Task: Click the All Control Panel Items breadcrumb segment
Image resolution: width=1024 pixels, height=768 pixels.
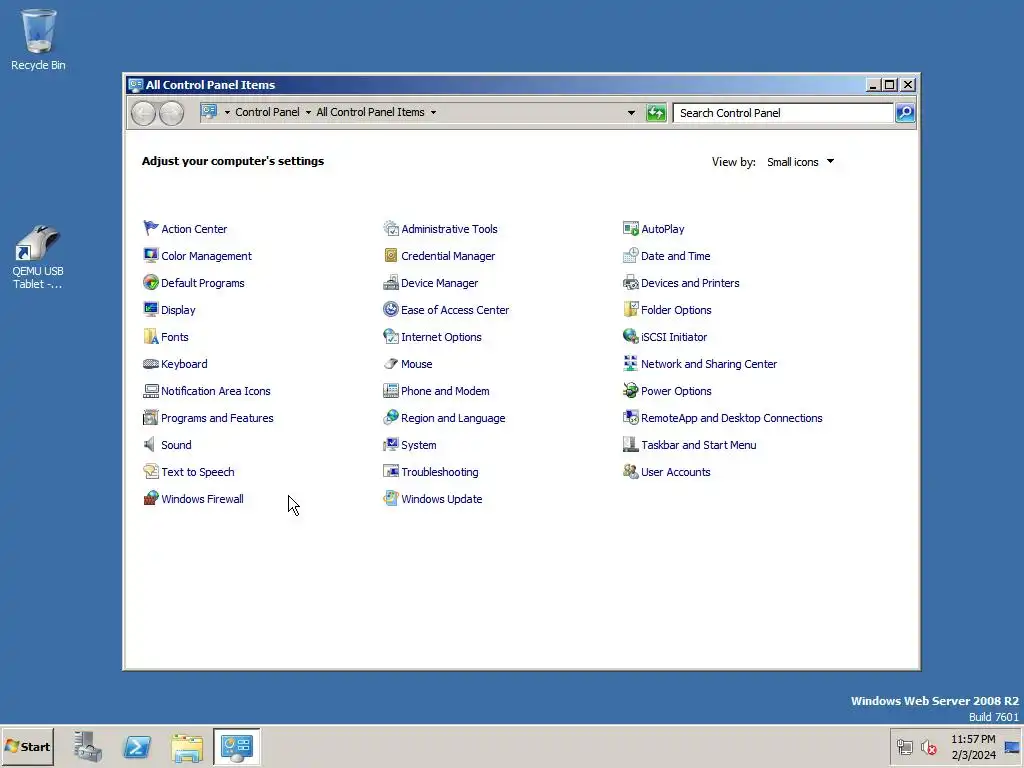Action: pos(370,112)
